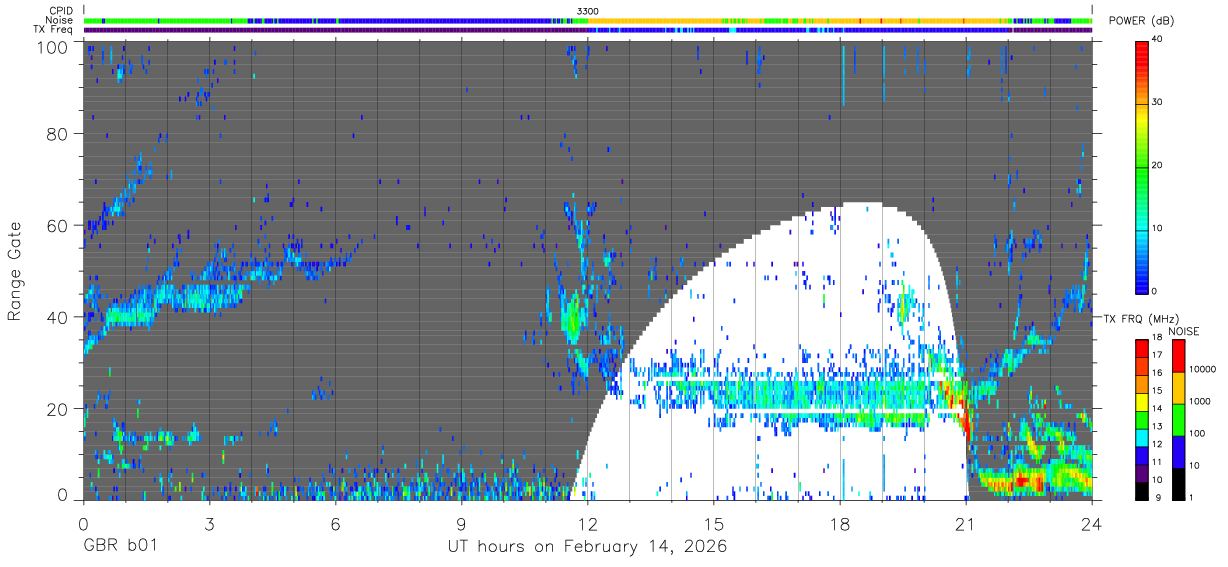Viewport: 1228px width, 567px height.
Task: Click the x-axis tick label '15'
Action: click(714, 523)
